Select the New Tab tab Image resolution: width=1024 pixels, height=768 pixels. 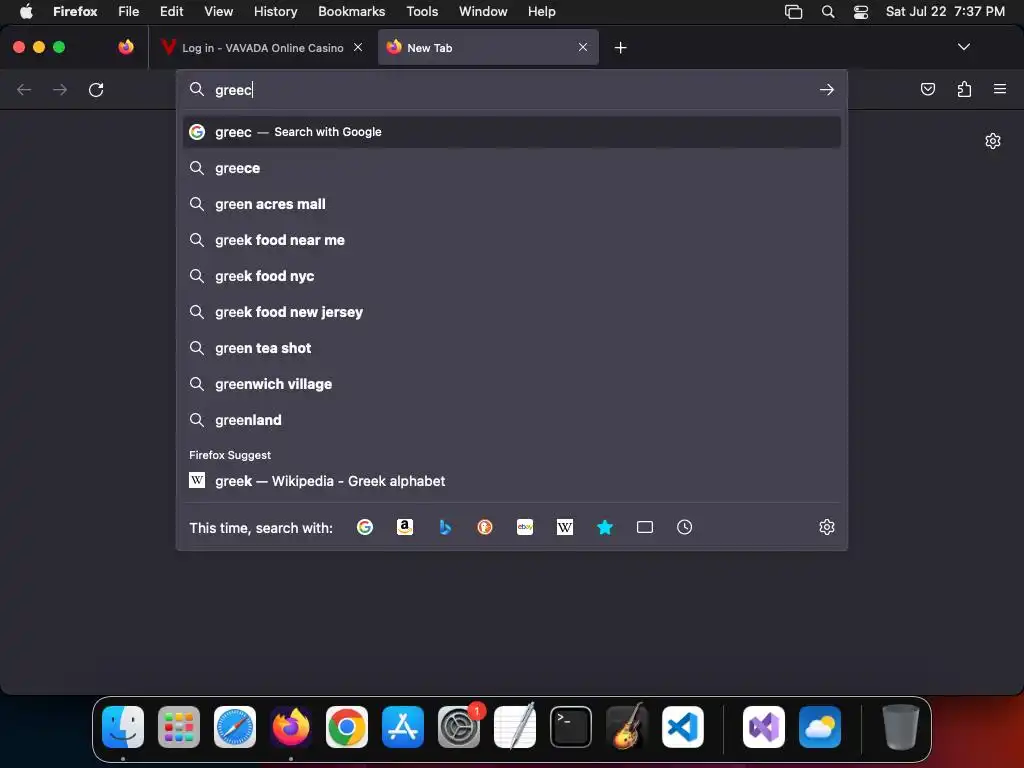tap(488, 47)
